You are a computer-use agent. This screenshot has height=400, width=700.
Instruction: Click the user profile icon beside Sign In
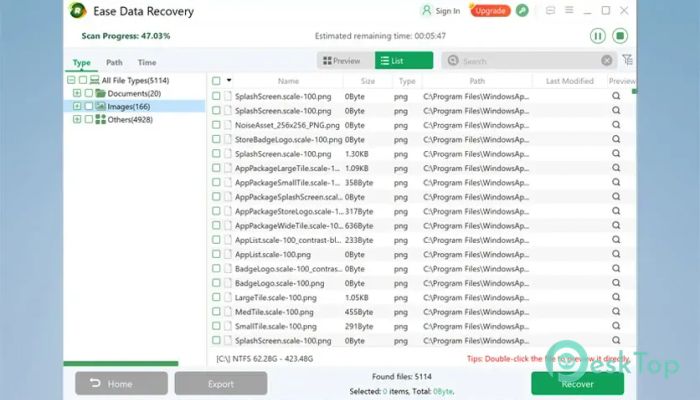point(426,10)
